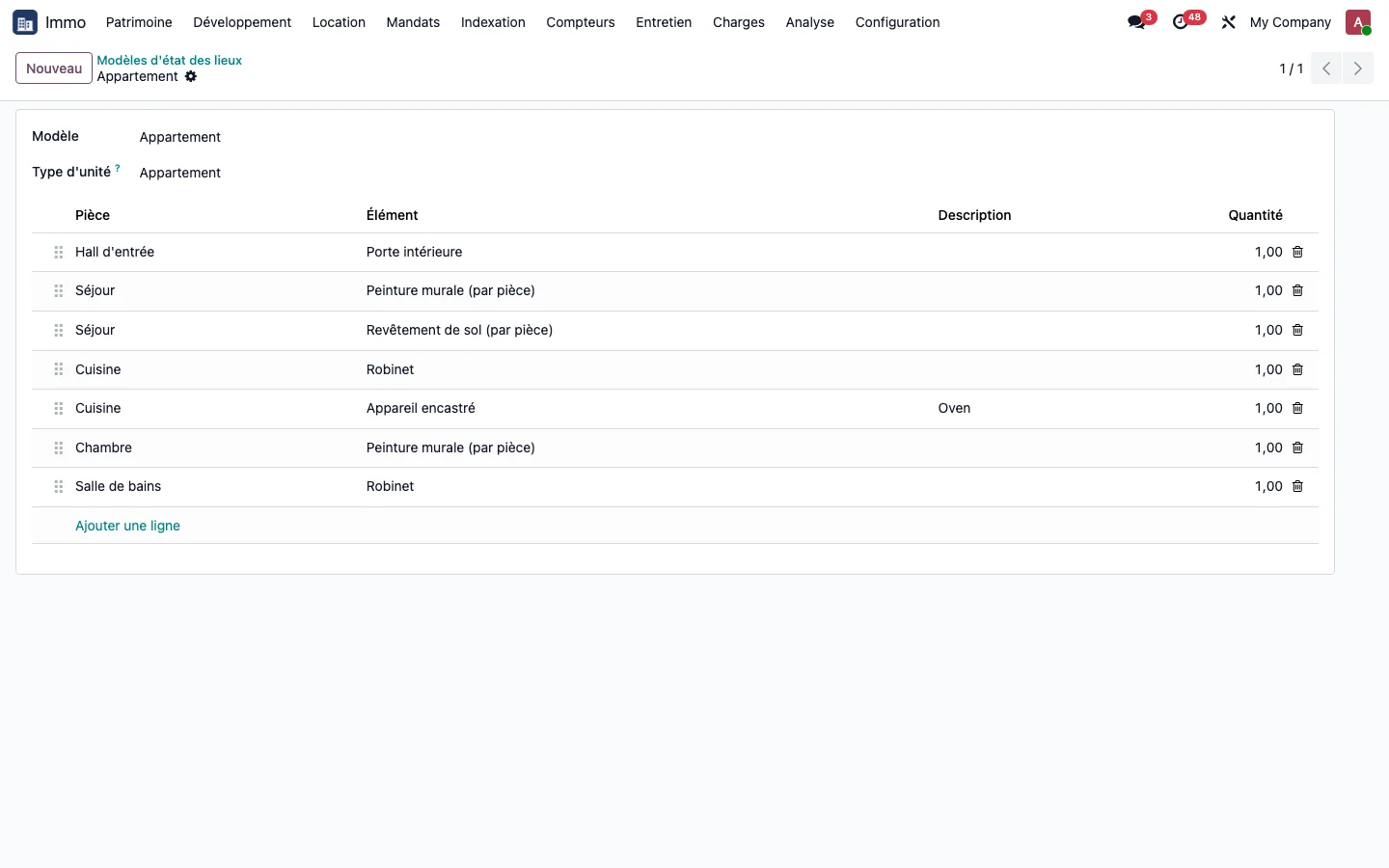The image size is (1389, 868).
Task: Switch company via My Company
Action: (1290, 22)
